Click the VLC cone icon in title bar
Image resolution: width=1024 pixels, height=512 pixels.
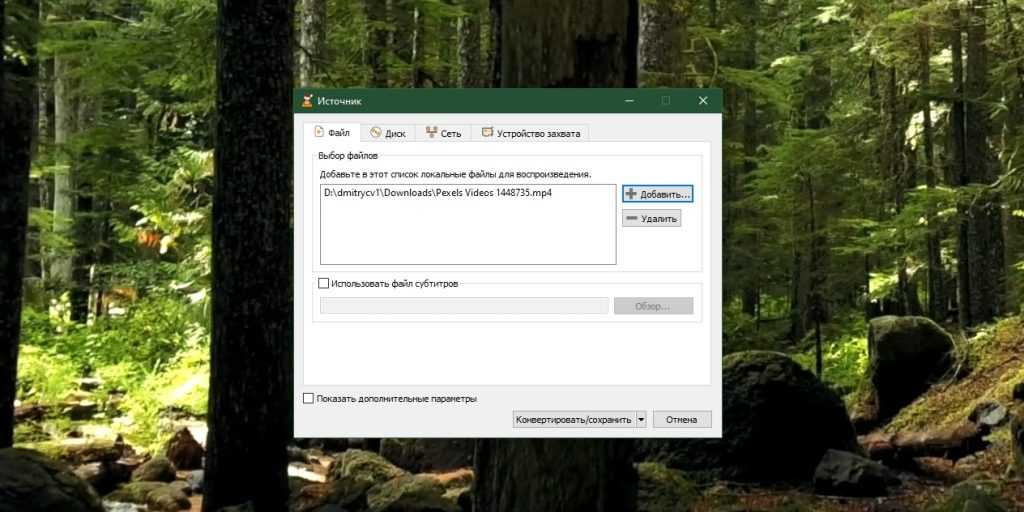pyautogui.click(x=305, y=101)
